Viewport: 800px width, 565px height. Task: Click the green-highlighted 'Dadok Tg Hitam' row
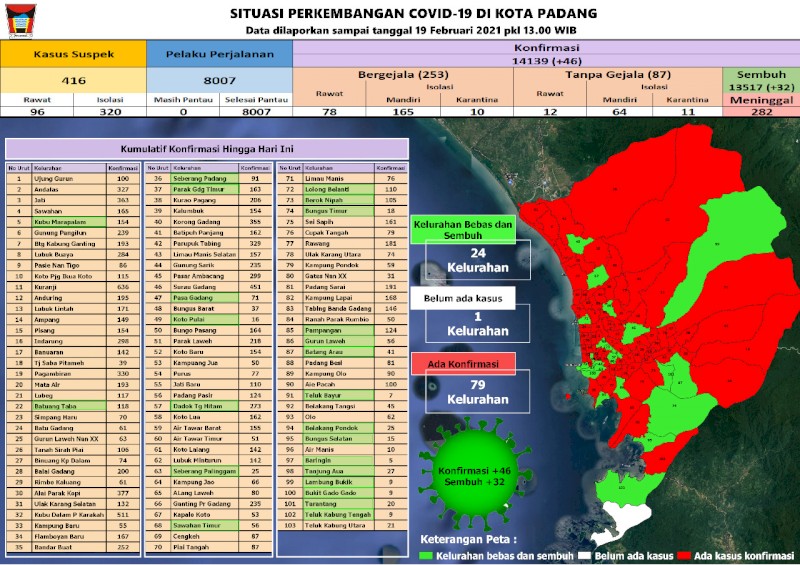tap(209, 406)
